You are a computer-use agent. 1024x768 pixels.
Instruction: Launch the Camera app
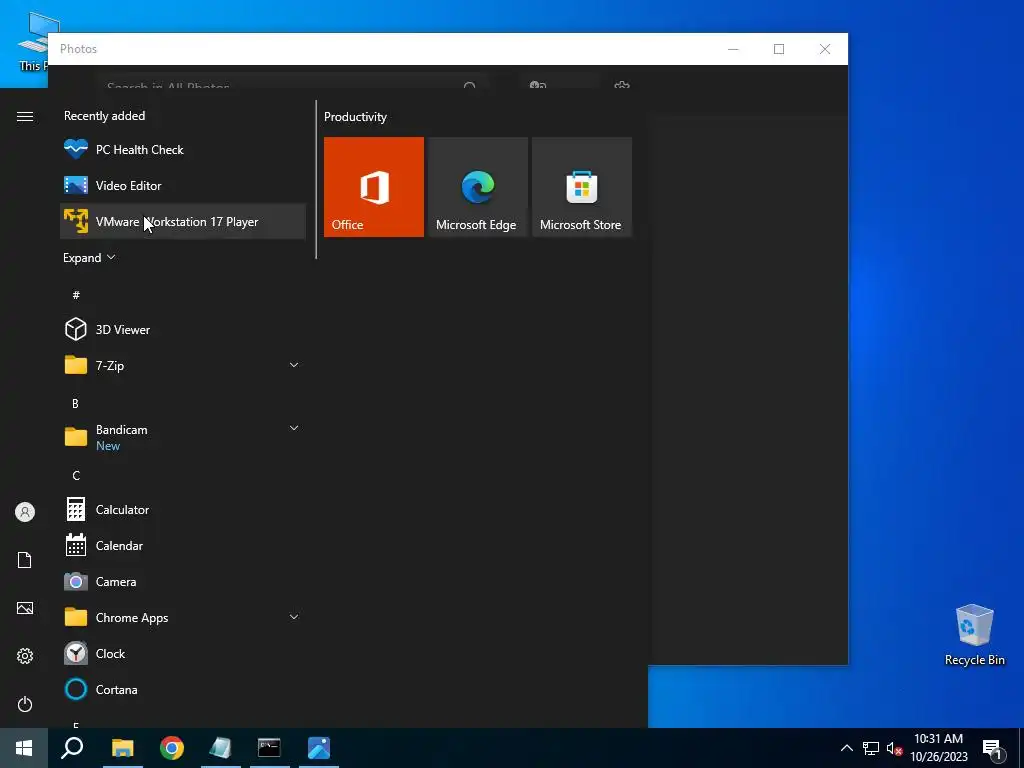[x=183, y=581]
